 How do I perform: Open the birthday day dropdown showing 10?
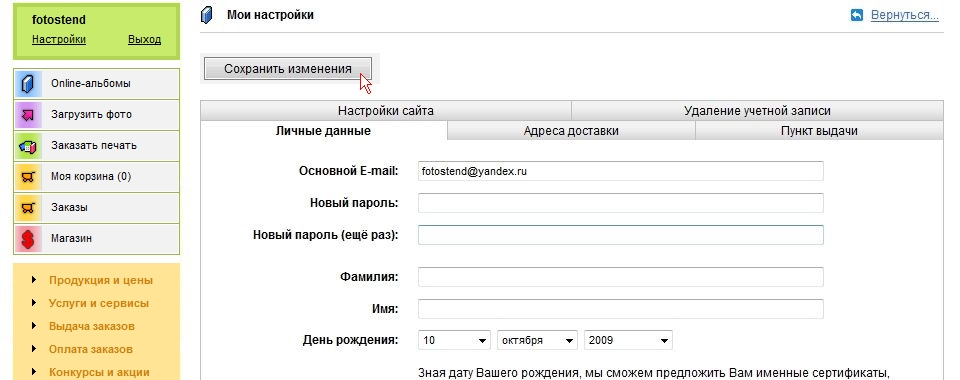click(455, 340)
